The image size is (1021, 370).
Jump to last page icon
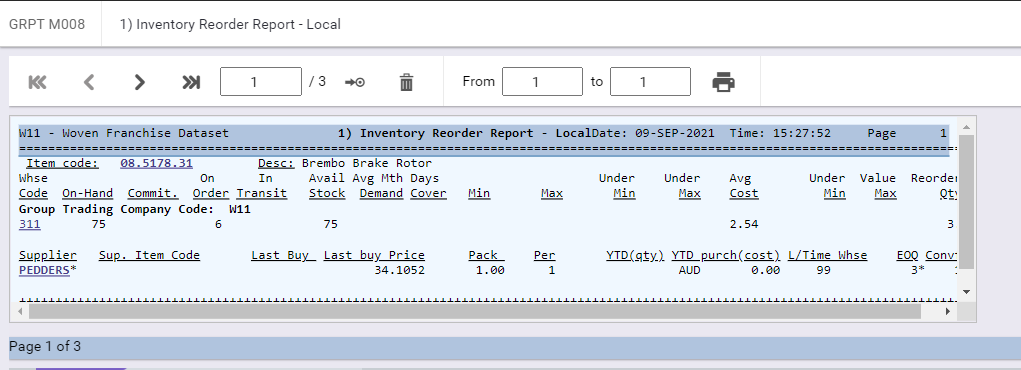click(191, 82)
